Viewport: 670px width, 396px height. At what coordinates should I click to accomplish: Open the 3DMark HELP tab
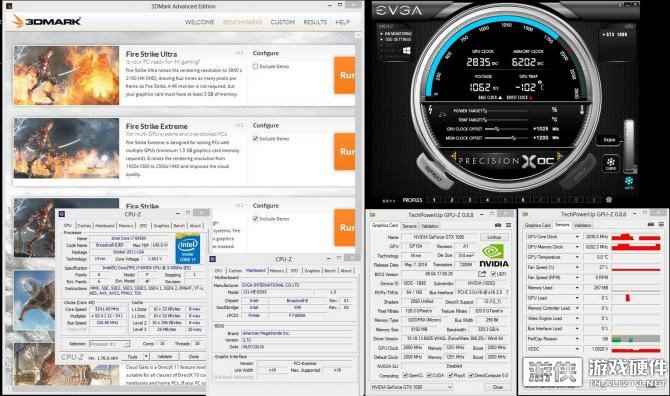tap(342, 22)
